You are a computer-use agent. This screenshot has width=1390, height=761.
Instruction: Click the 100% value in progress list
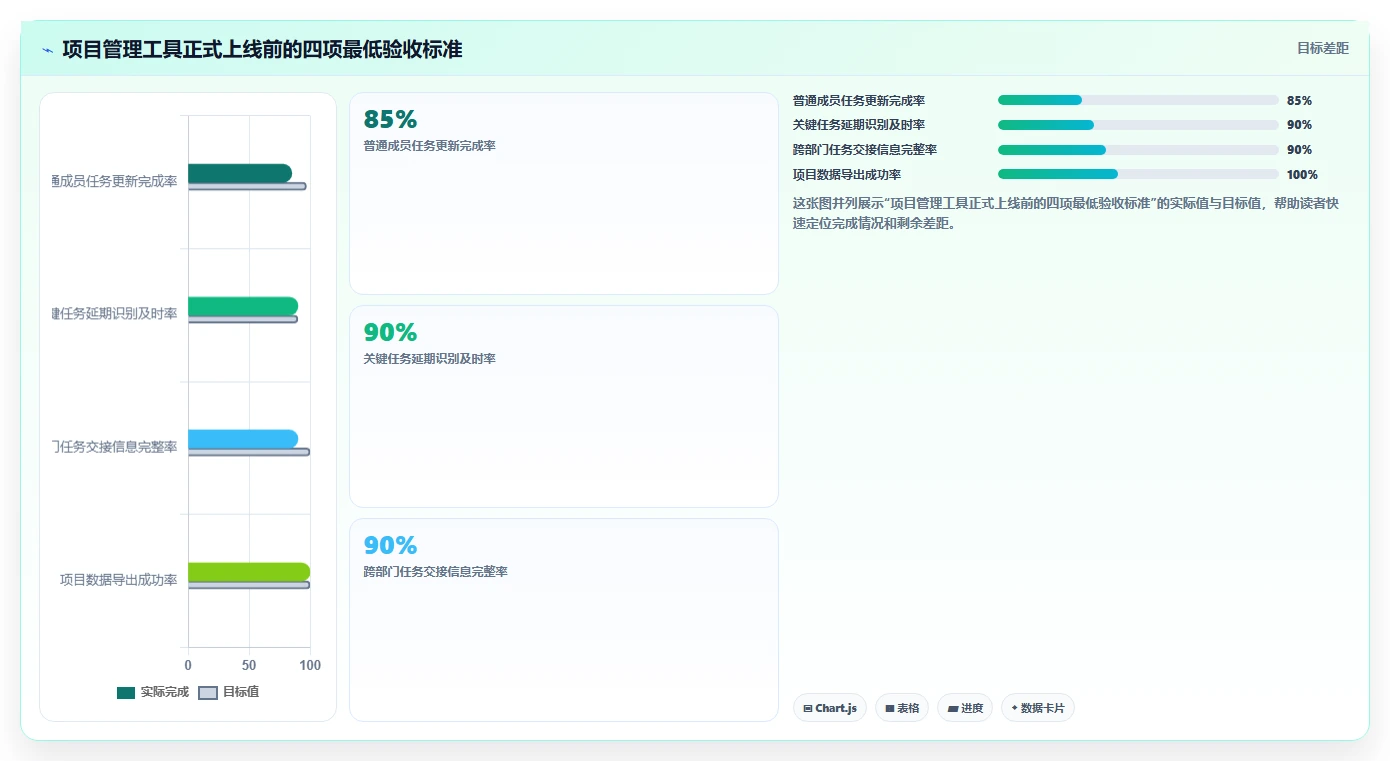[x=1302, y=174]
